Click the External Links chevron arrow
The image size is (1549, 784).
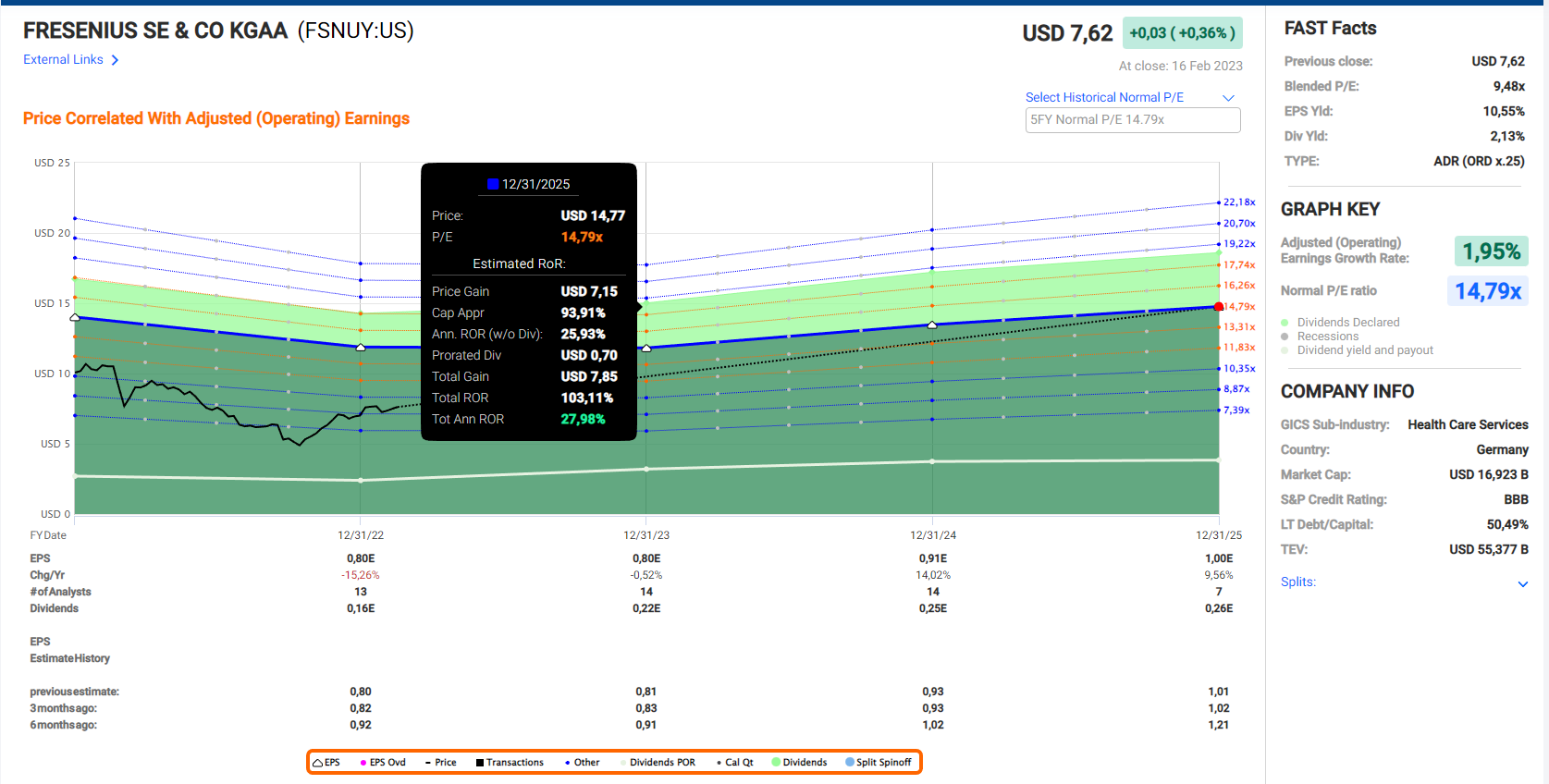pyautogui.click(x=115, y=60)
